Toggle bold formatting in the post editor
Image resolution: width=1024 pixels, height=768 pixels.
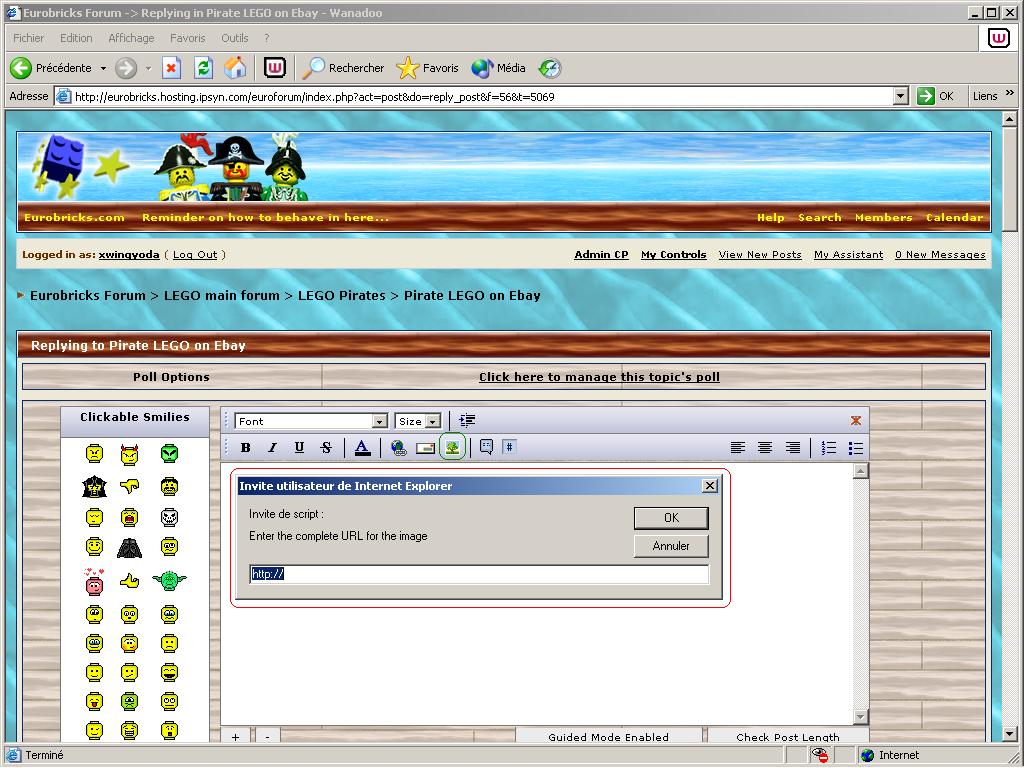[x=246, y=448]
